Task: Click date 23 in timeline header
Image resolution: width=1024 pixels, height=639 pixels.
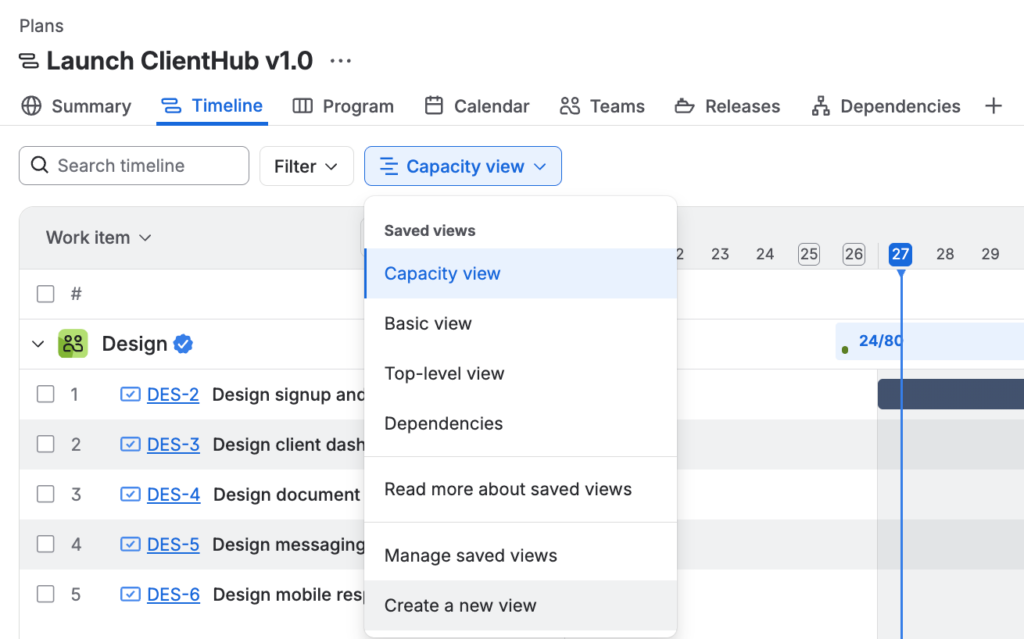Action: click(720, 254)
